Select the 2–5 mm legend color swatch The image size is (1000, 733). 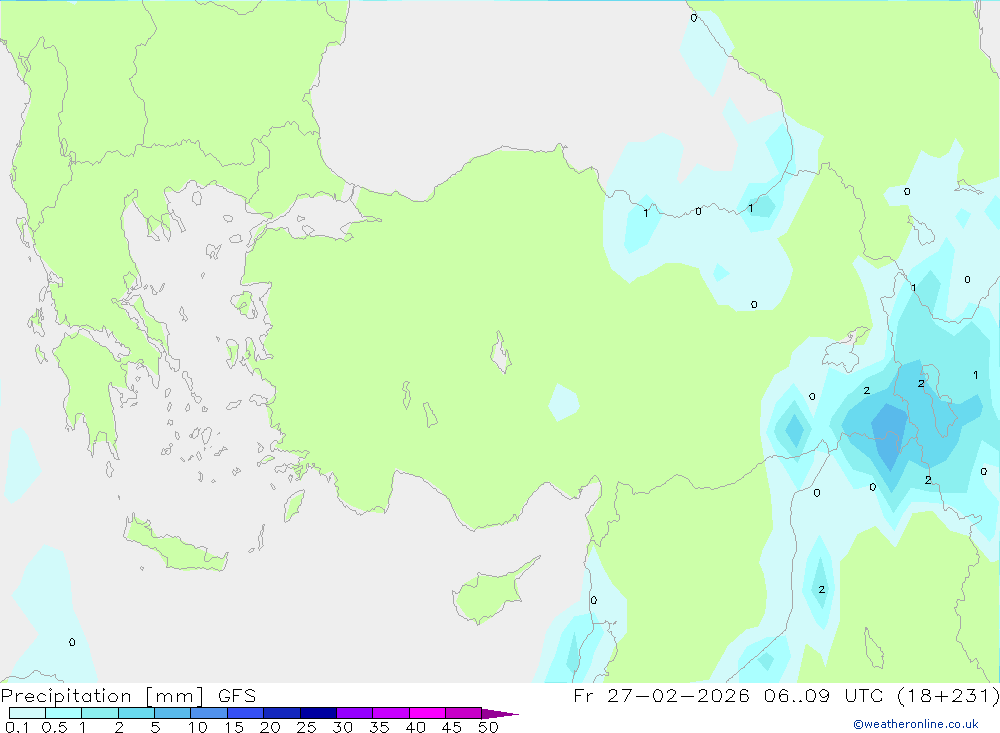(x=136, y=713)
